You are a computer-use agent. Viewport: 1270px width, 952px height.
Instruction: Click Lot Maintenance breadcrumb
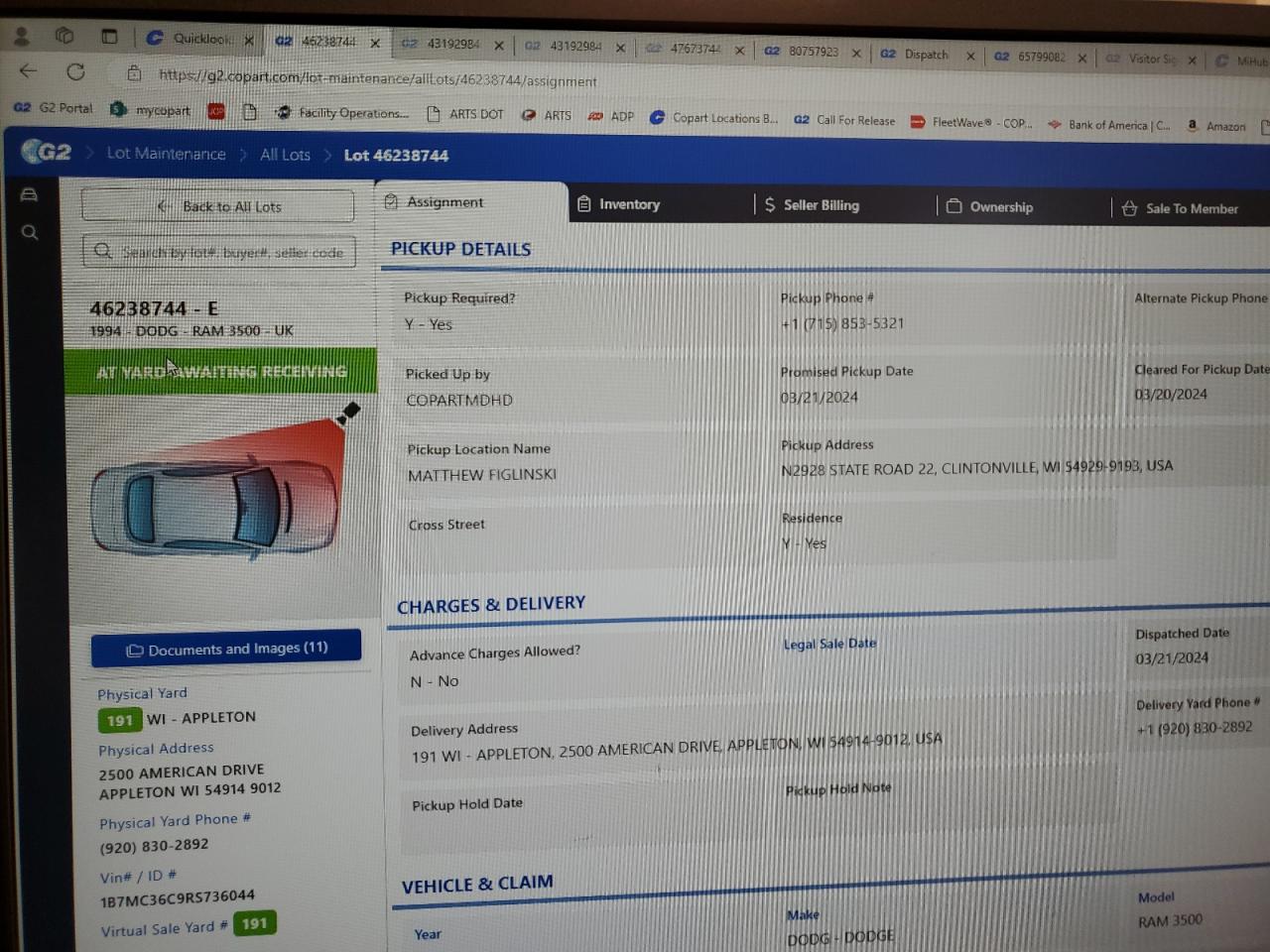pyautogui.click(x=166, y=154)
